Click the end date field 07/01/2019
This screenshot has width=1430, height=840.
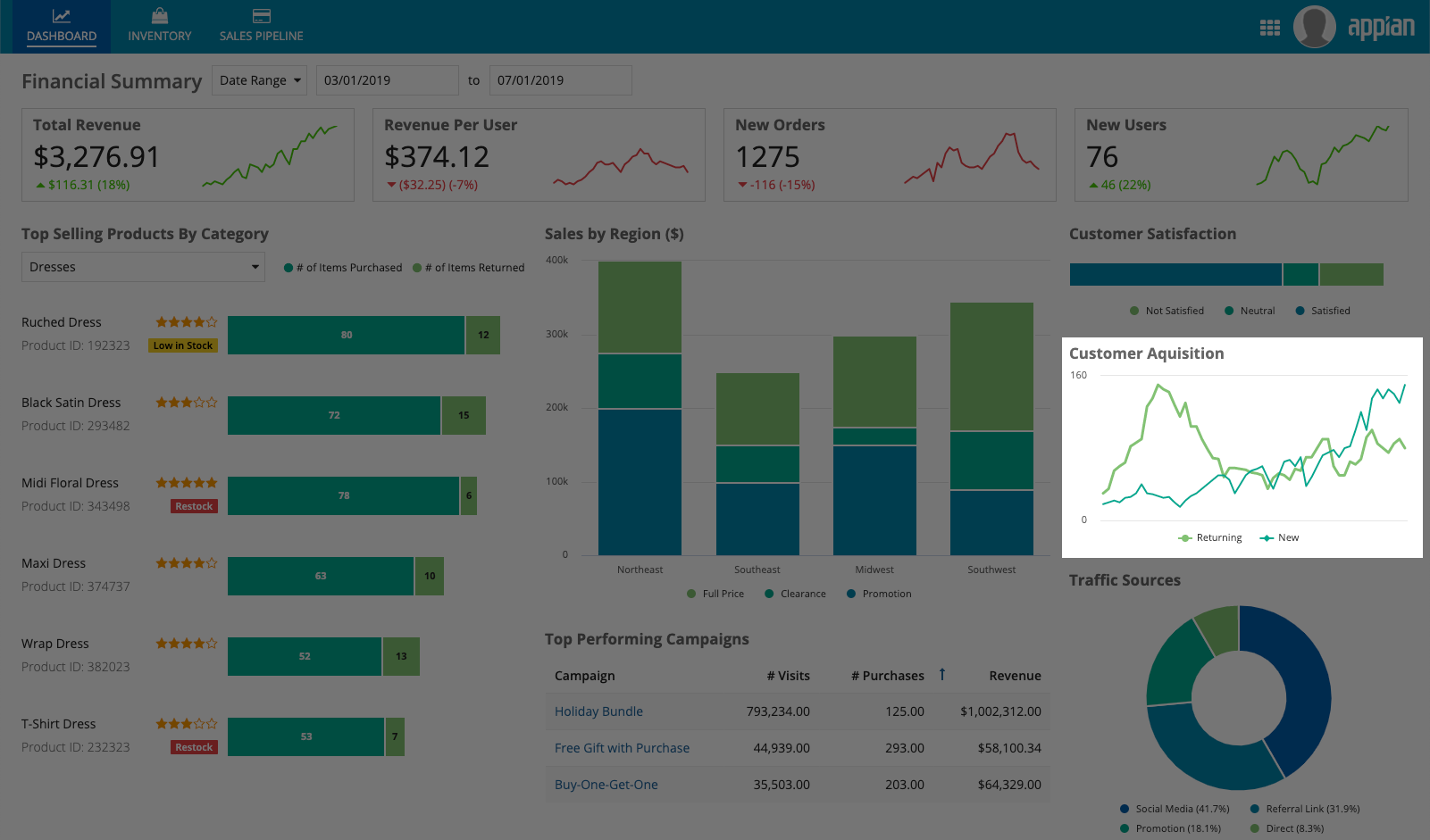(560, 80)
